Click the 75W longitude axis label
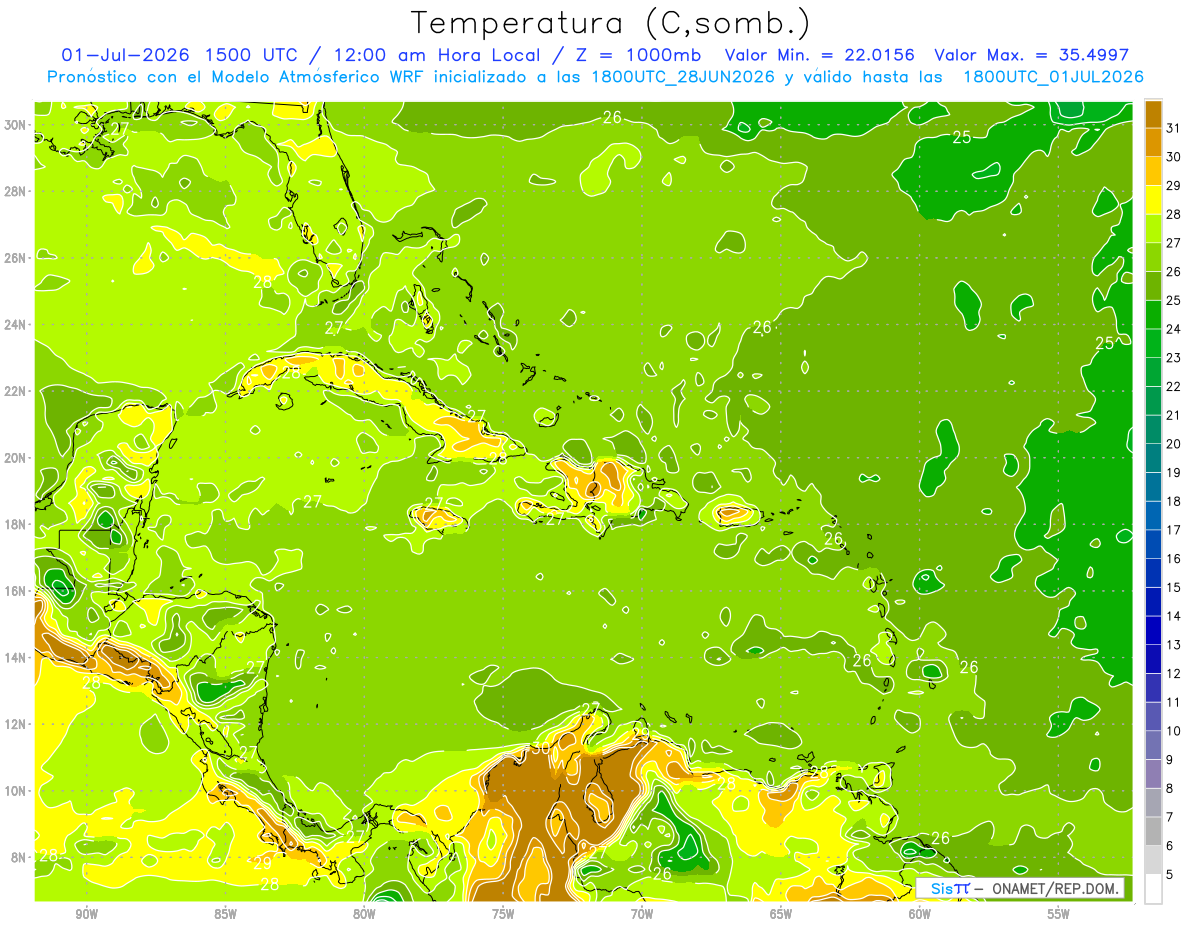 coord(503,914)
